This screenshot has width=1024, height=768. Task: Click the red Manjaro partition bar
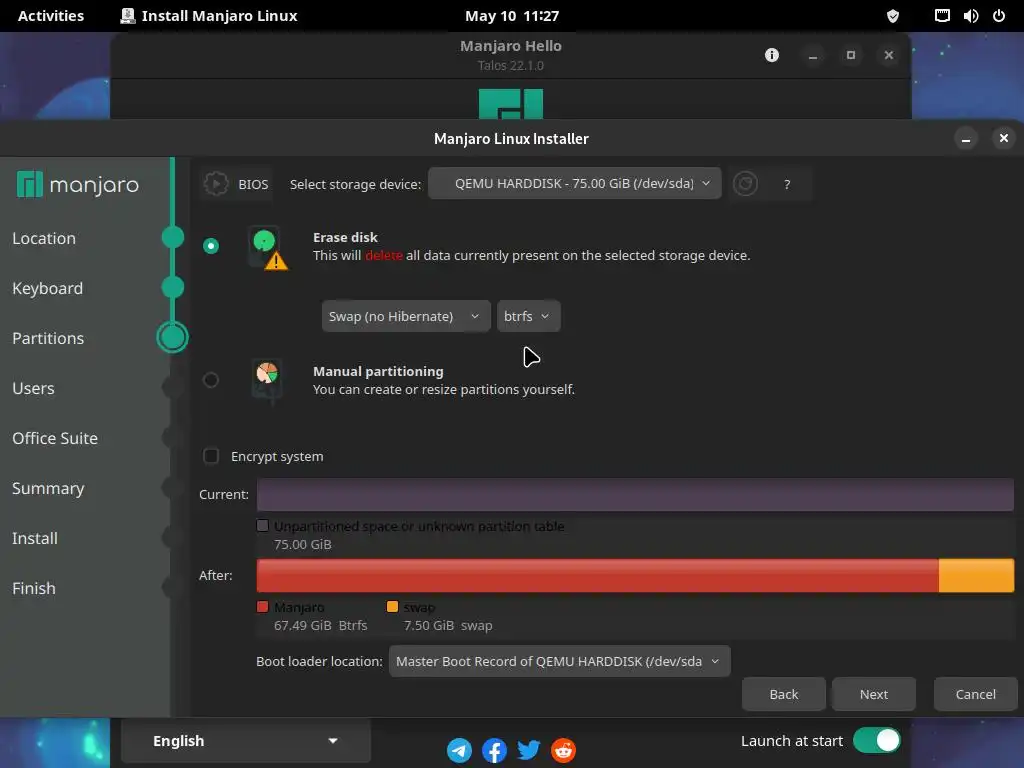pos(598,575)
